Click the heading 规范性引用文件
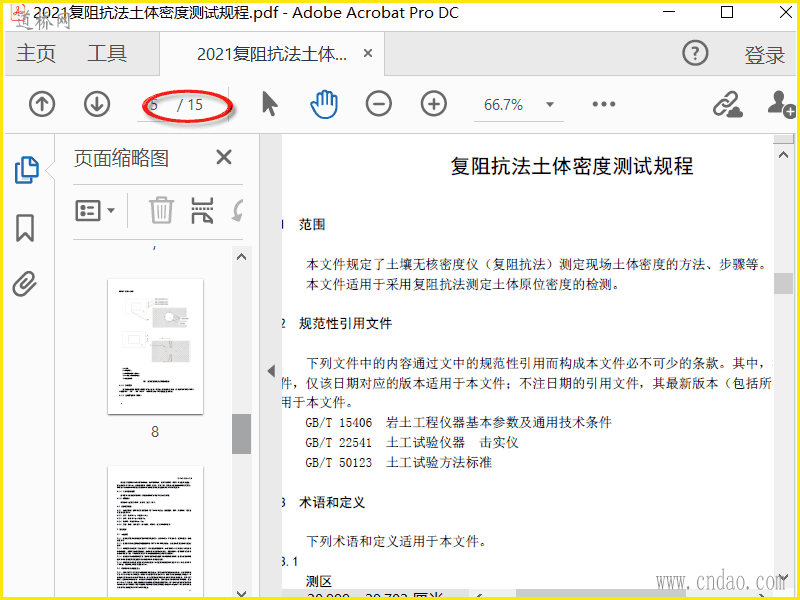Viewport: 800px width, 600px height. [345, 323]
